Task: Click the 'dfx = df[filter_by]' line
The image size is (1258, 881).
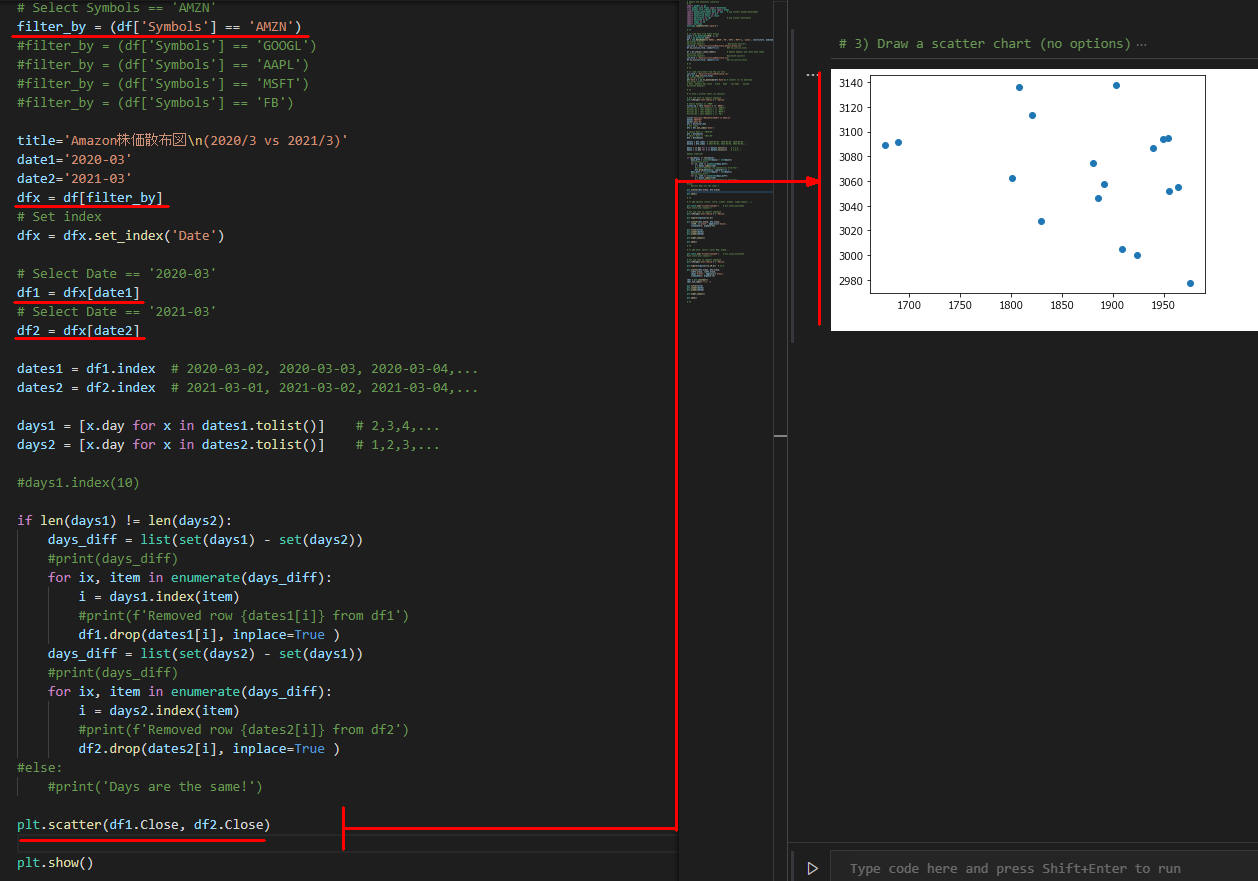Action: pos(89,197)
